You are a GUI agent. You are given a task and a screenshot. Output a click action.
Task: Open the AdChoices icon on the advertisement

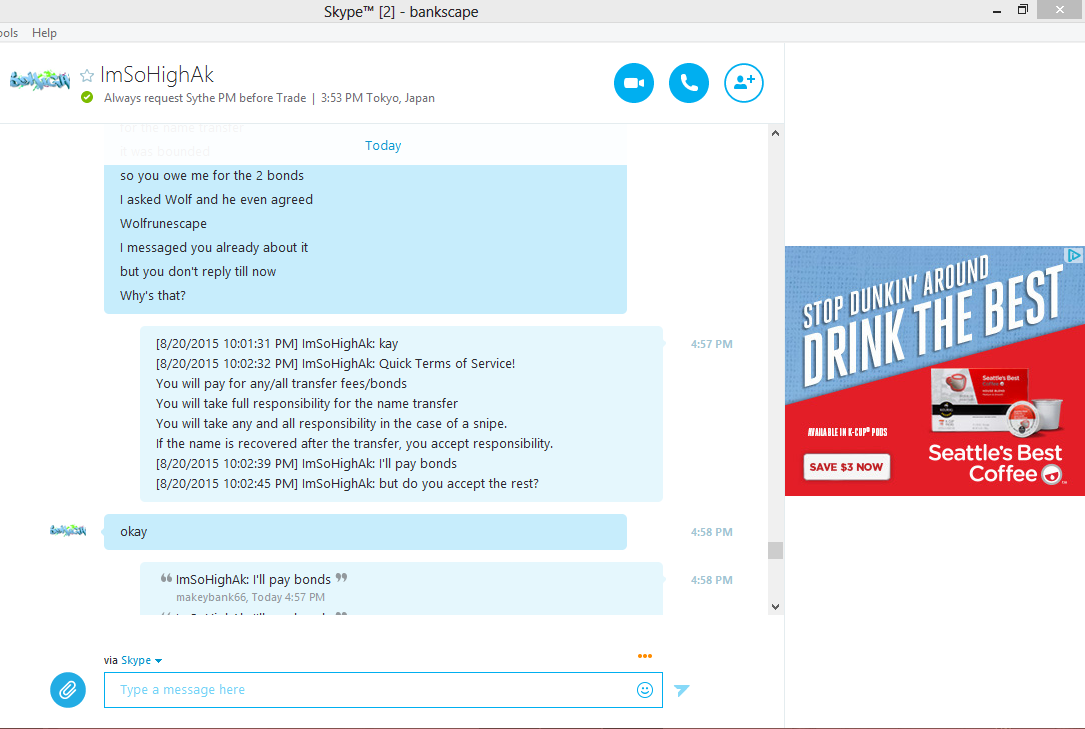pos(1073,255)
